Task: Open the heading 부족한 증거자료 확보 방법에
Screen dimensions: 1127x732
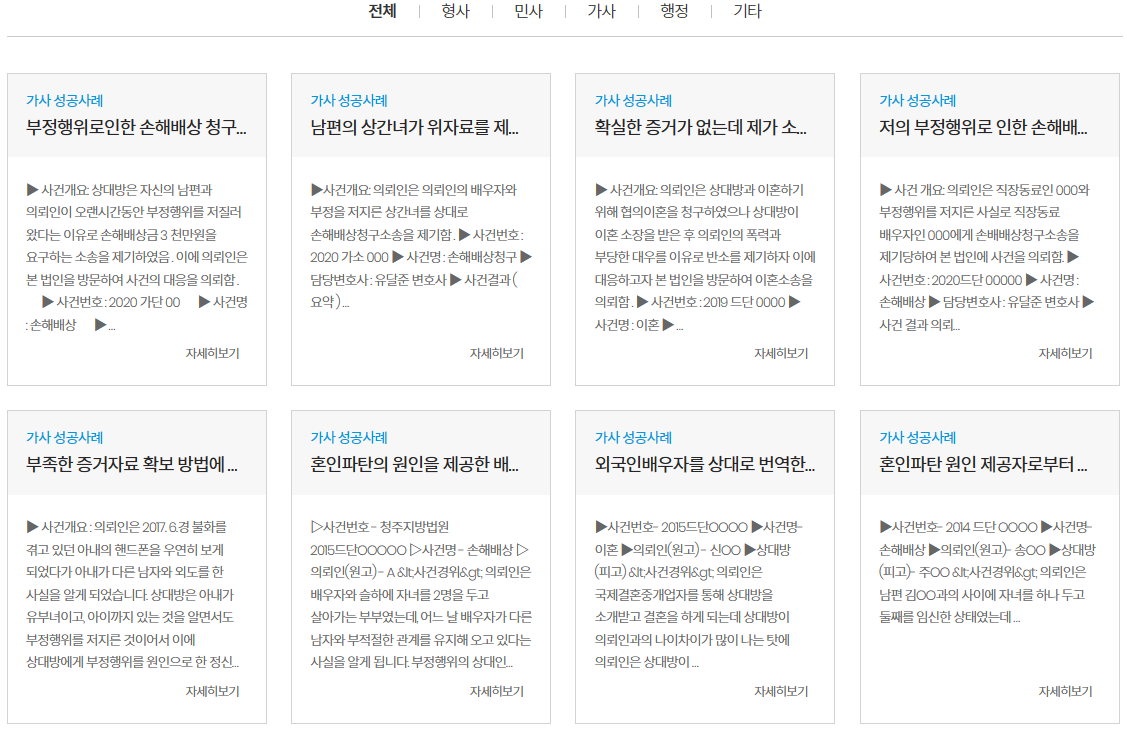Action: [131, 465]
